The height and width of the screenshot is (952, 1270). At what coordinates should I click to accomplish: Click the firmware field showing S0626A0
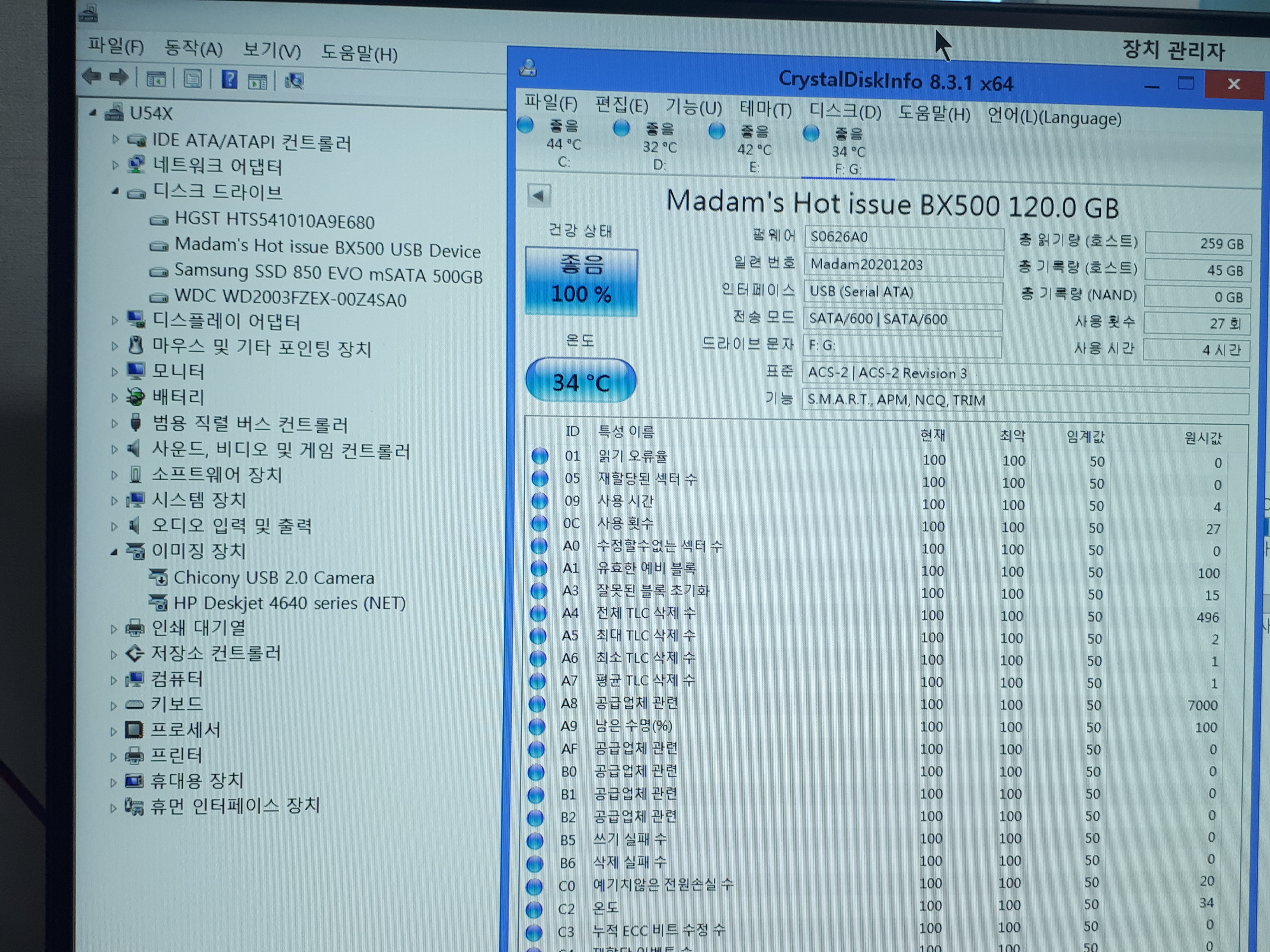pyautogui.click(x=904, y=238)
